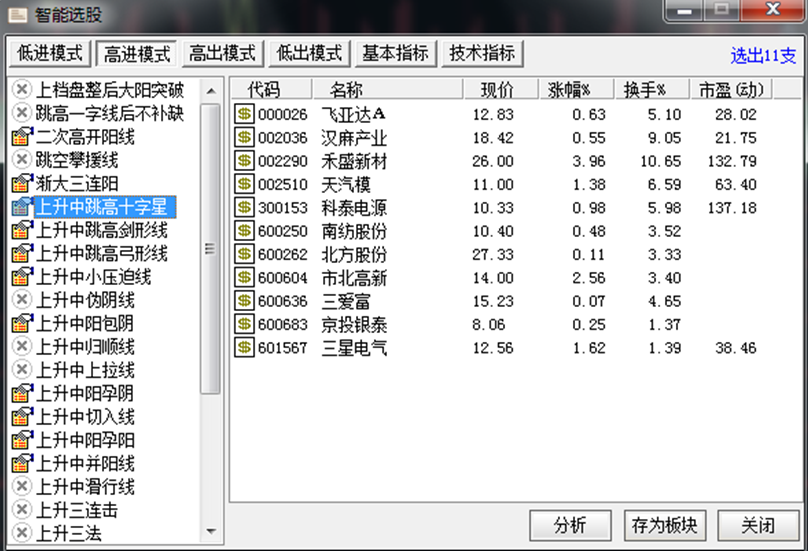Switch to the 高进模式 tab

137,54
